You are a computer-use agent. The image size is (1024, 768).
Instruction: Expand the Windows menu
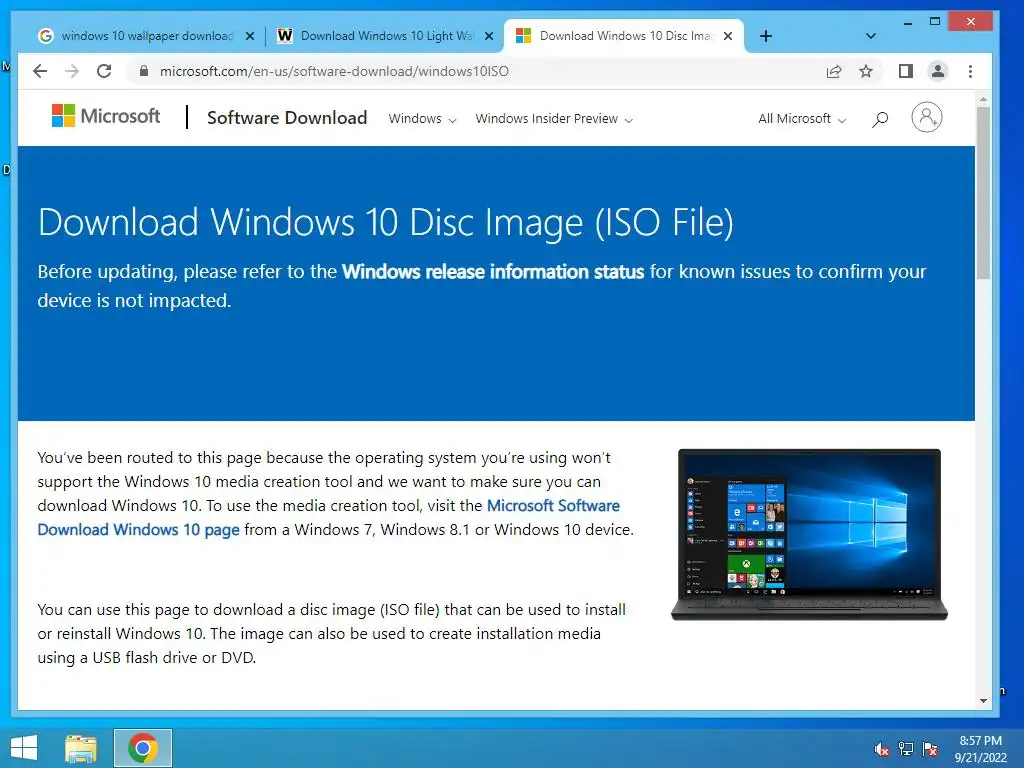pyautogui.click(x=422, y=119)
